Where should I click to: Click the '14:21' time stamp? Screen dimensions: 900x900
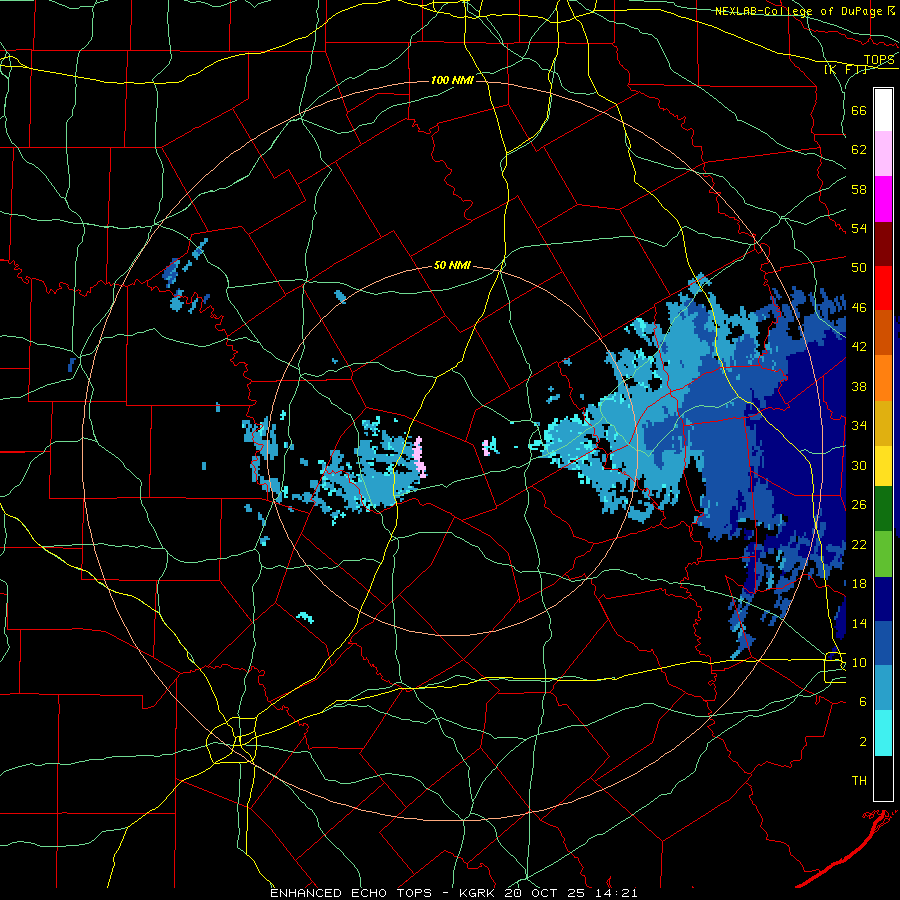coord(616,893)
